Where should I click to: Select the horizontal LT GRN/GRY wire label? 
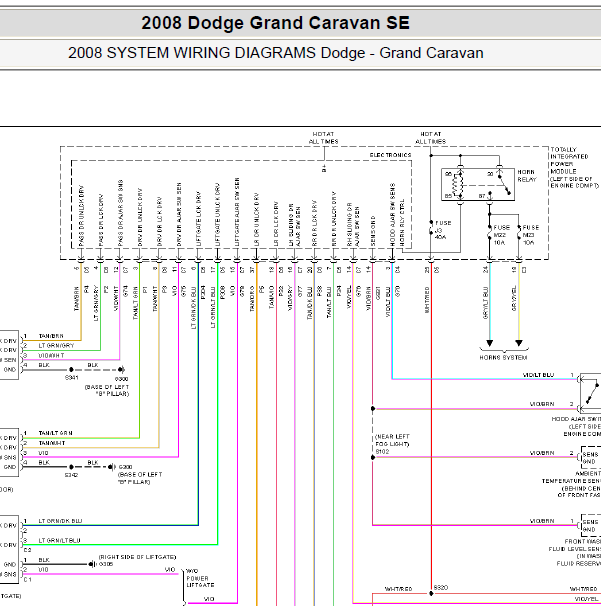(56, 345)
